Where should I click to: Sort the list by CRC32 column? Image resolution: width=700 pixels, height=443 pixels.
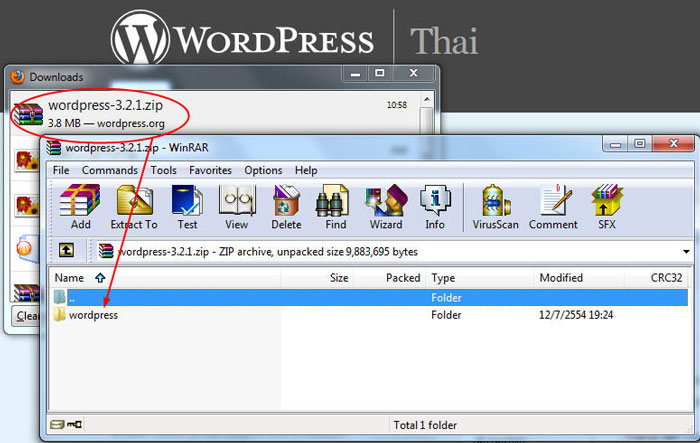point(656,278)
